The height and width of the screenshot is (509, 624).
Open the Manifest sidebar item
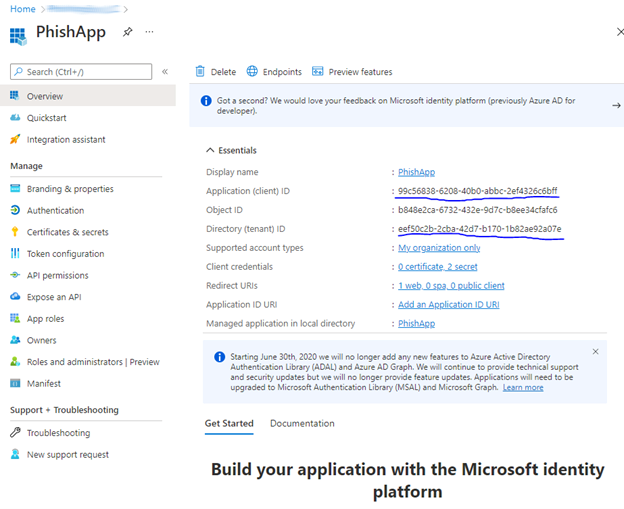(43, 384)
